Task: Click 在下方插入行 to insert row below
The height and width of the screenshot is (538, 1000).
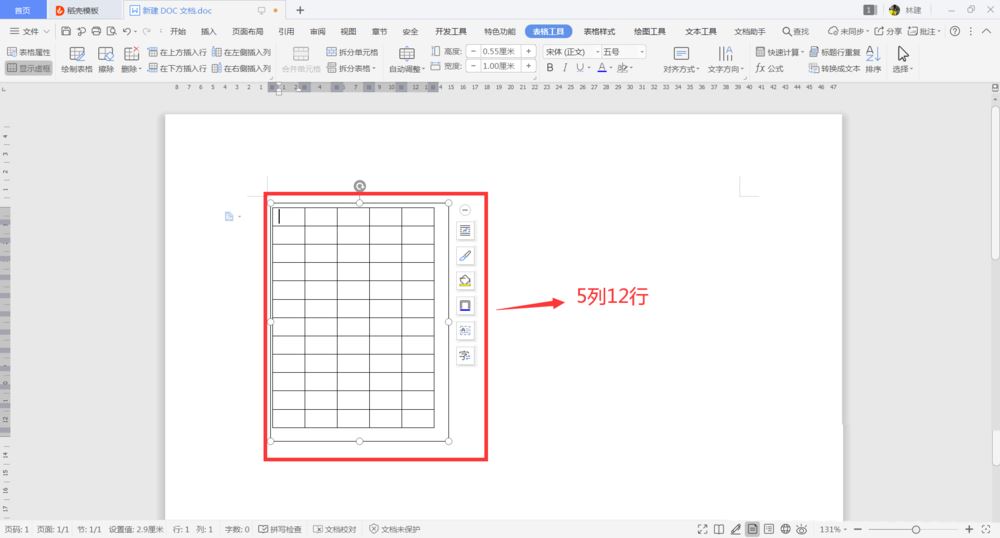Action: point(177,68)
